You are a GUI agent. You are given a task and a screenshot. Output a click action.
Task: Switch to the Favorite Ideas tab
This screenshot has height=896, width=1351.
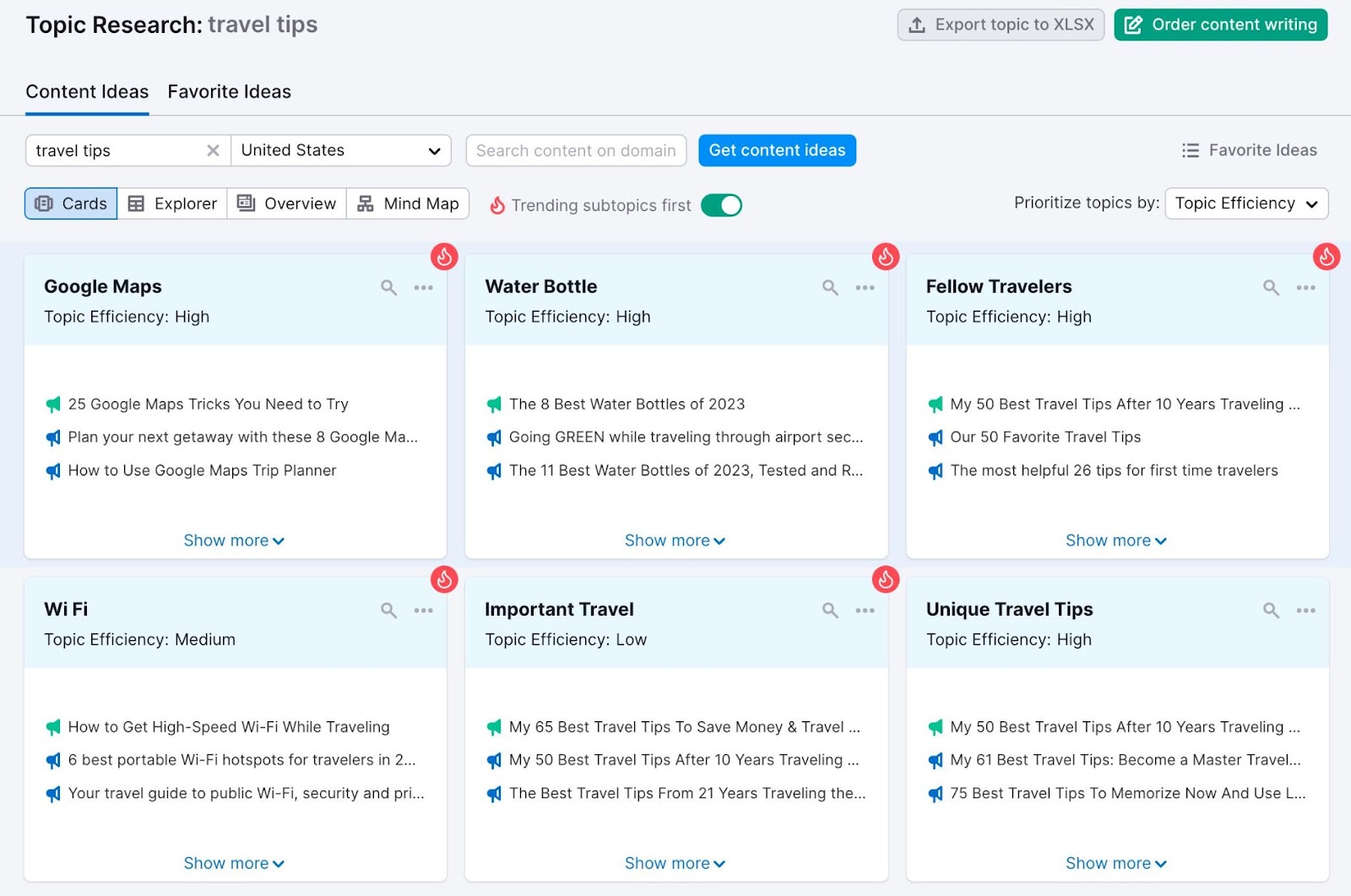coord(229,91)
